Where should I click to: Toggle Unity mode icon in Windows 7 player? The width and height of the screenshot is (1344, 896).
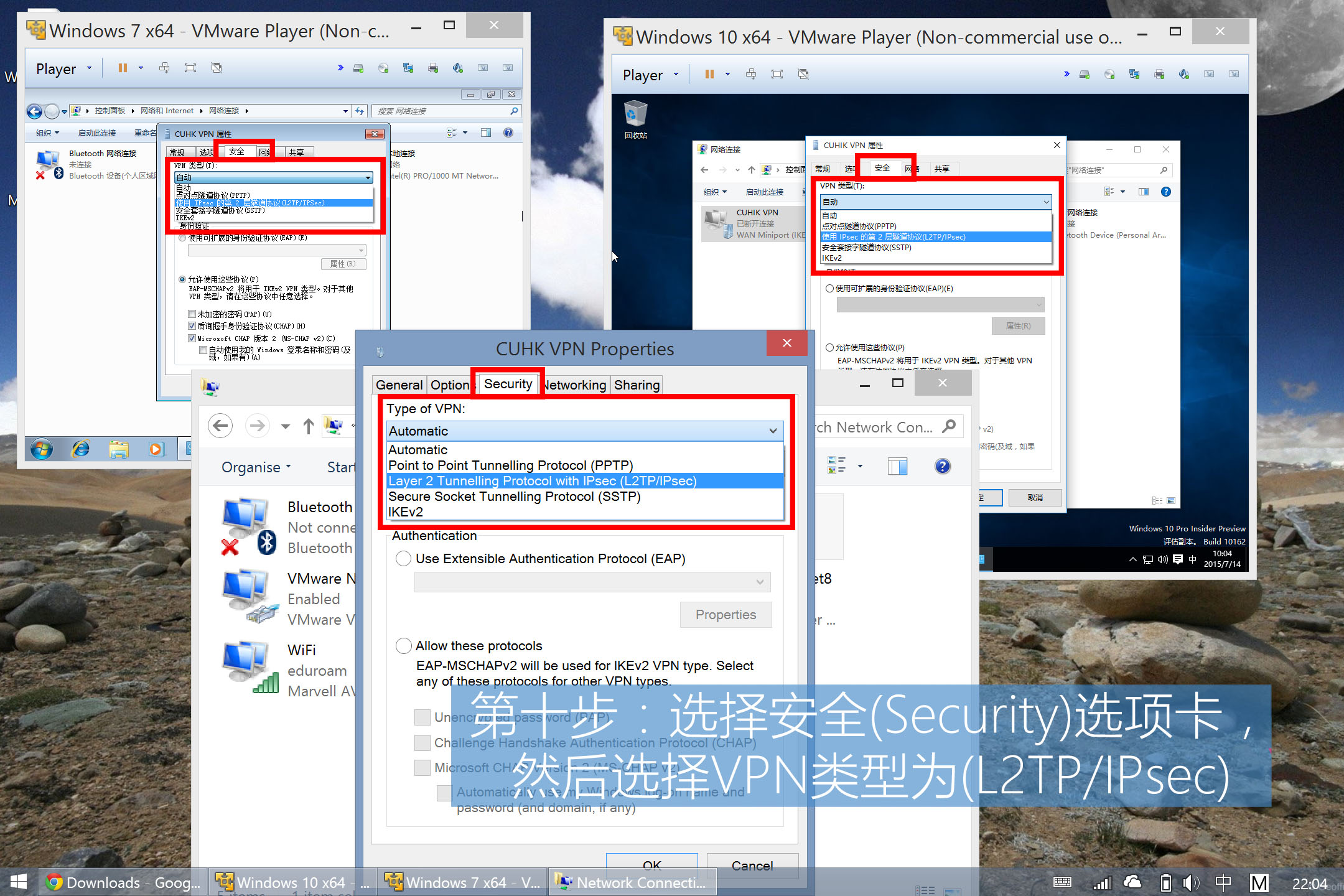[x=217, y=68]
